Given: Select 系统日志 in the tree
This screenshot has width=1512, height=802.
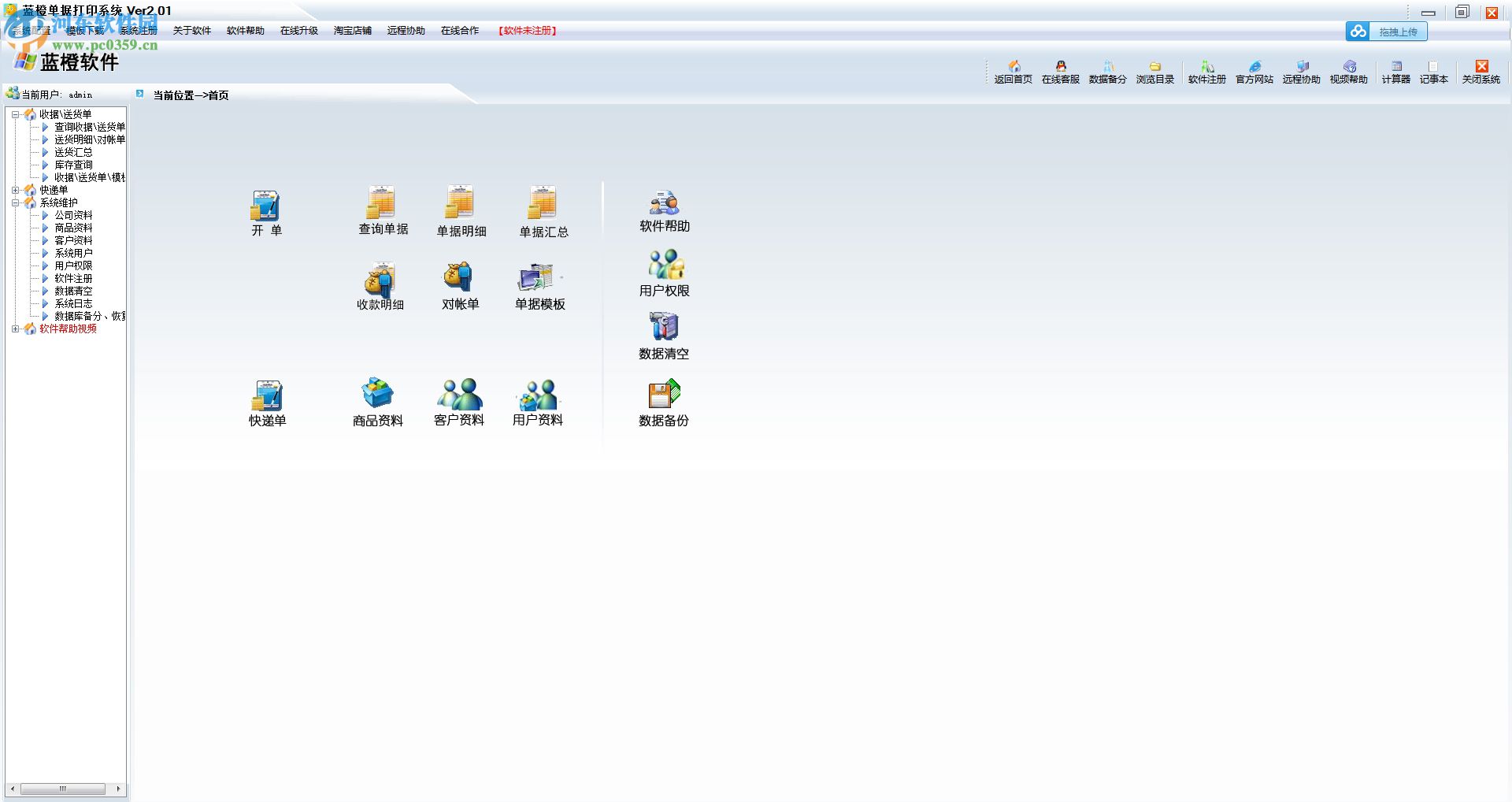Looking at the screenshot, I should click(73, 303).
